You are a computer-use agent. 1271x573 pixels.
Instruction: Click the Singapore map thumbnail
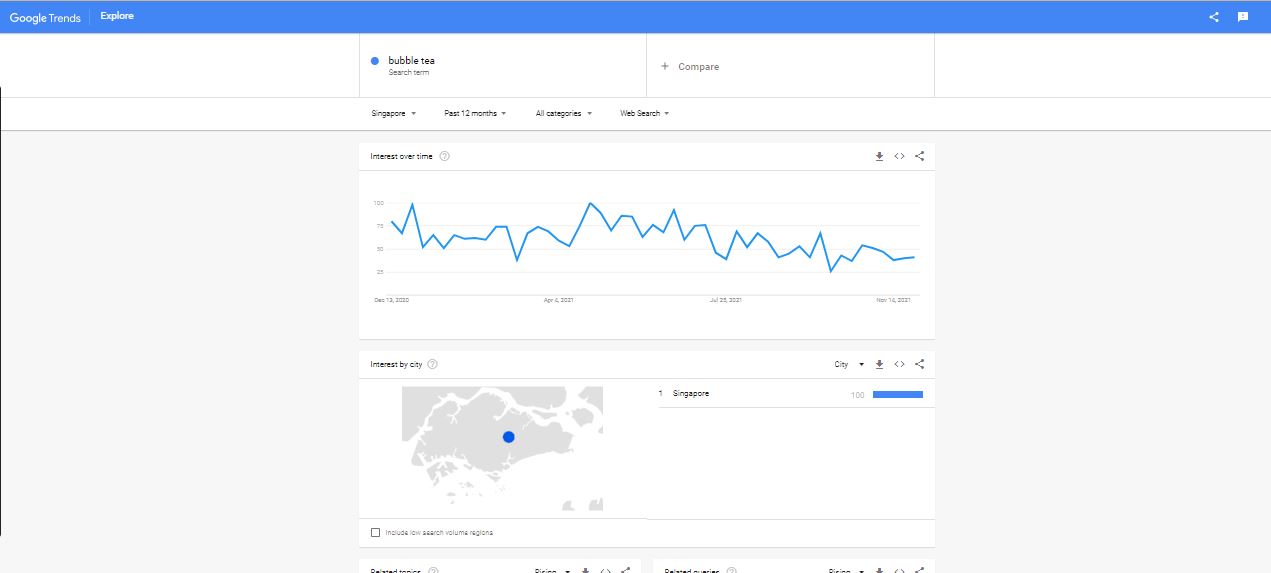503,451
